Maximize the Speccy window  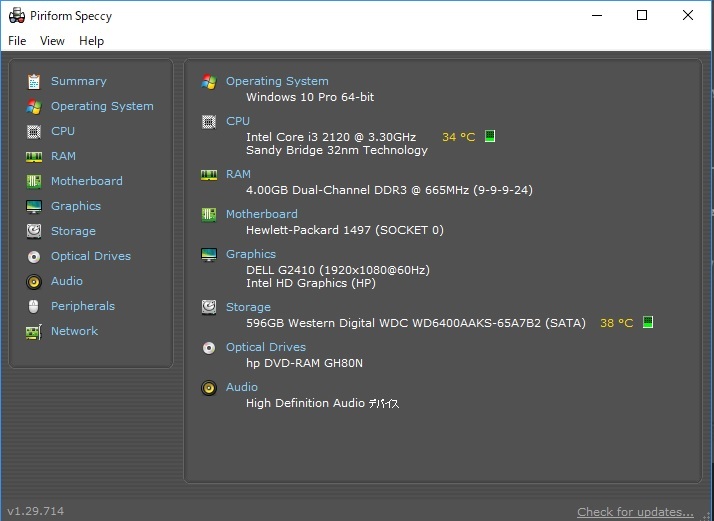(x=642, y=15)
